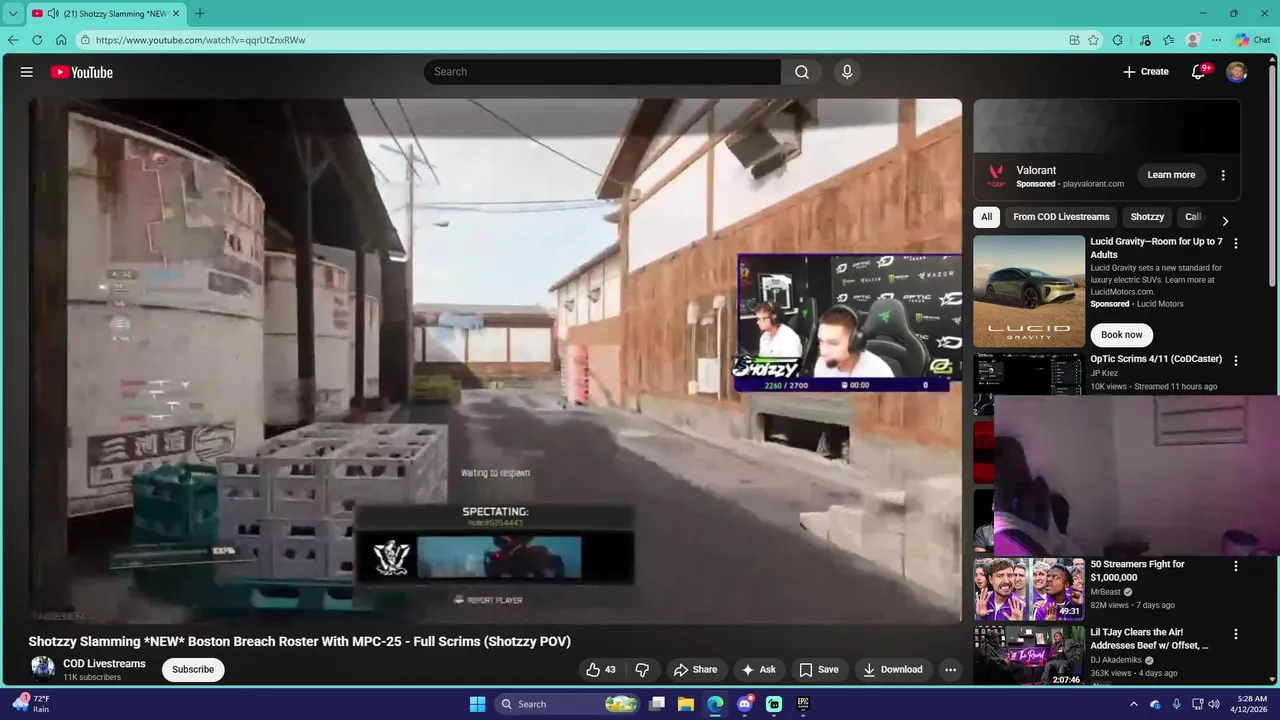This screenshot has height=720, width=1280.
Task: Open the COD Livestreams channel name link
Action: pos(104,664)
